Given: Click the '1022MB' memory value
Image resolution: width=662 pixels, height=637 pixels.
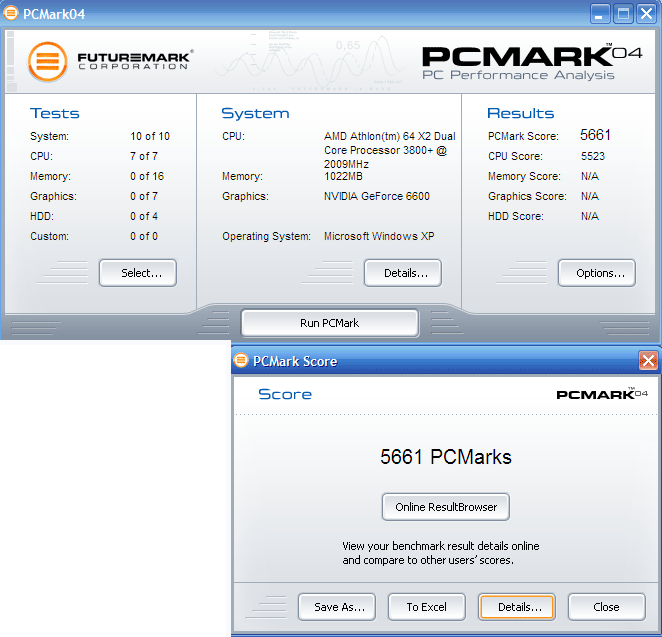Looking at the screenshot, I should tap(343, 176).
